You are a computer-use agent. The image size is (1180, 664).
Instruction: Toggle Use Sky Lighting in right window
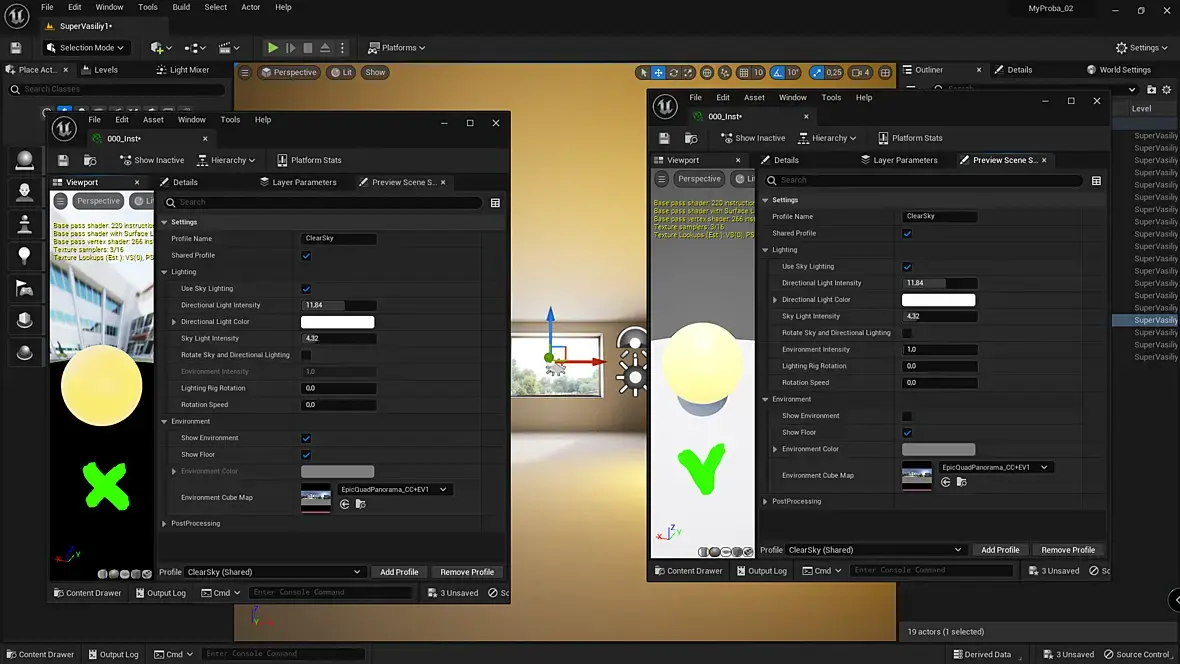click(x=907, y=267)
